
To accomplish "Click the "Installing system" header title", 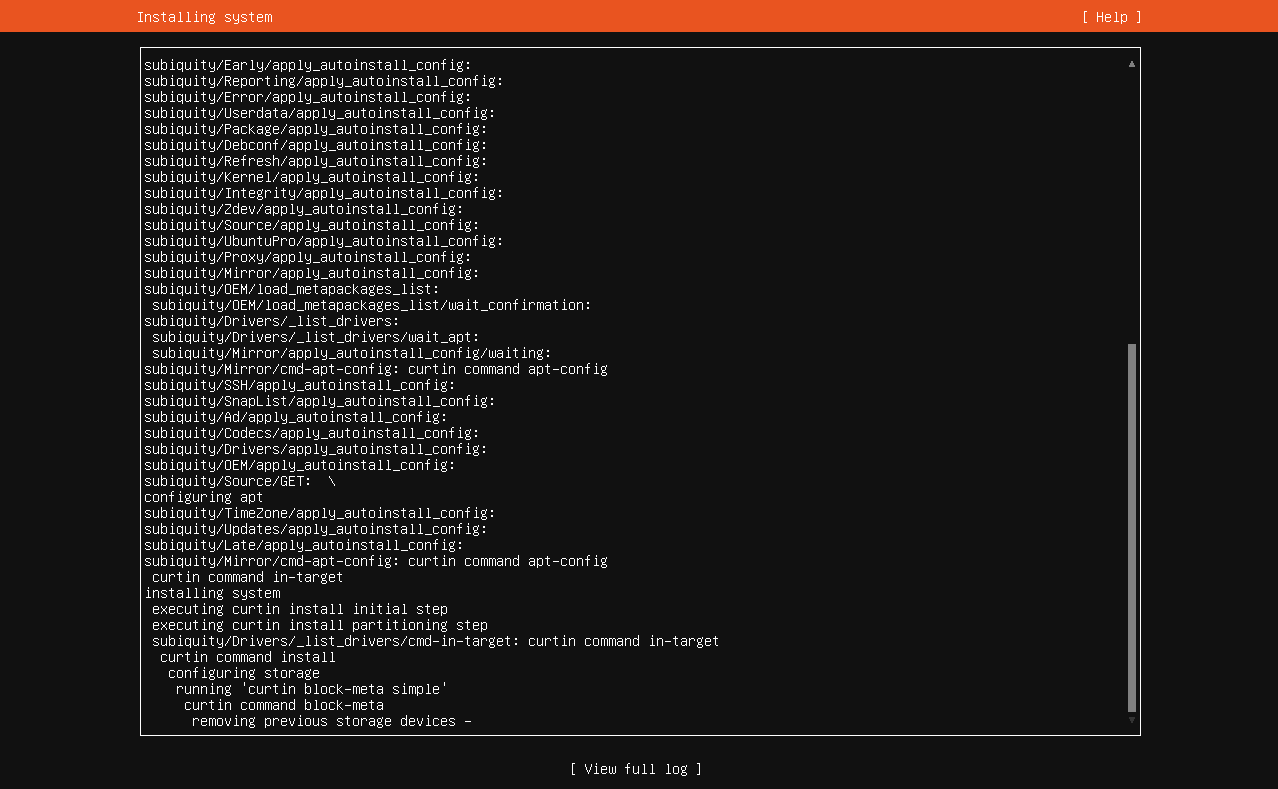I will coord(204,17).
